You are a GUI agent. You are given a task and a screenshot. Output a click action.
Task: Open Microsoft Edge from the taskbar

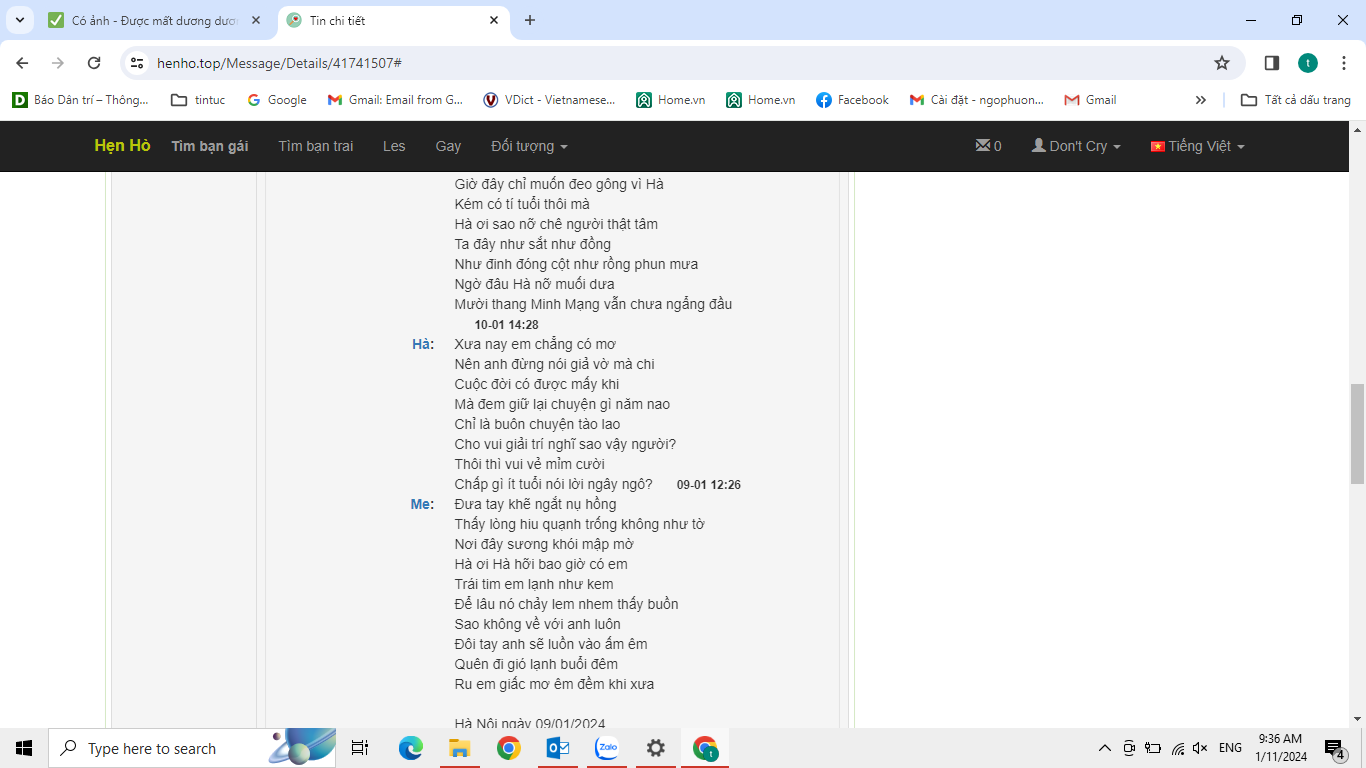point(410,748)
